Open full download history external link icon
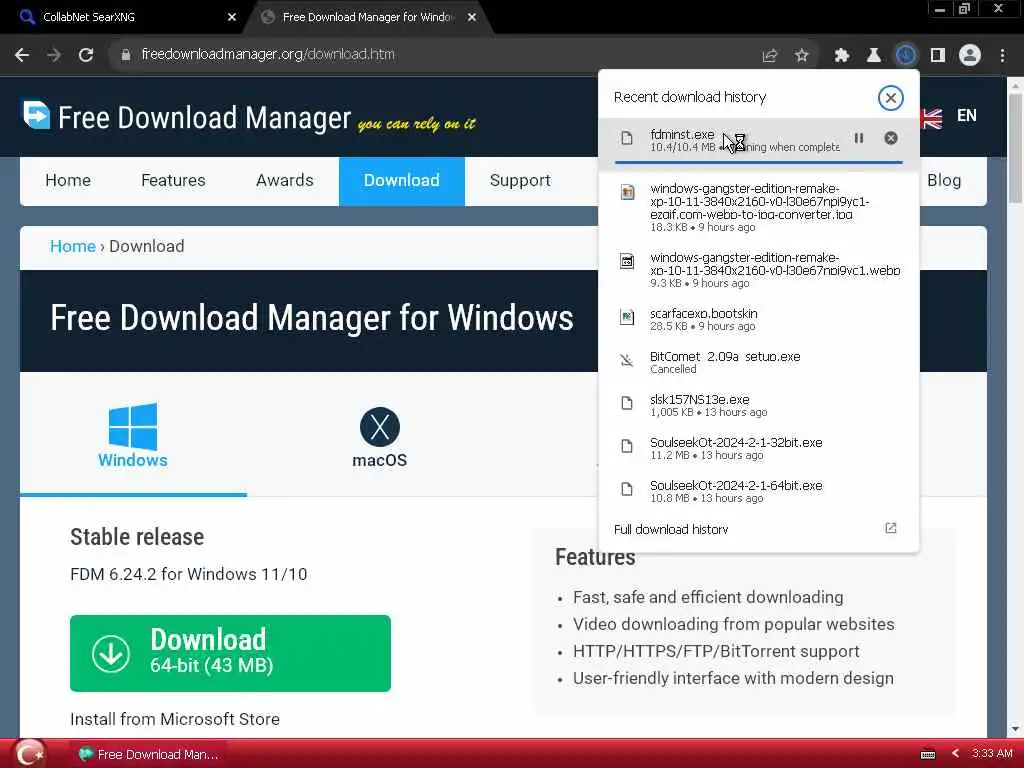This screenshot has height=768, width=1024. [891, 528]
